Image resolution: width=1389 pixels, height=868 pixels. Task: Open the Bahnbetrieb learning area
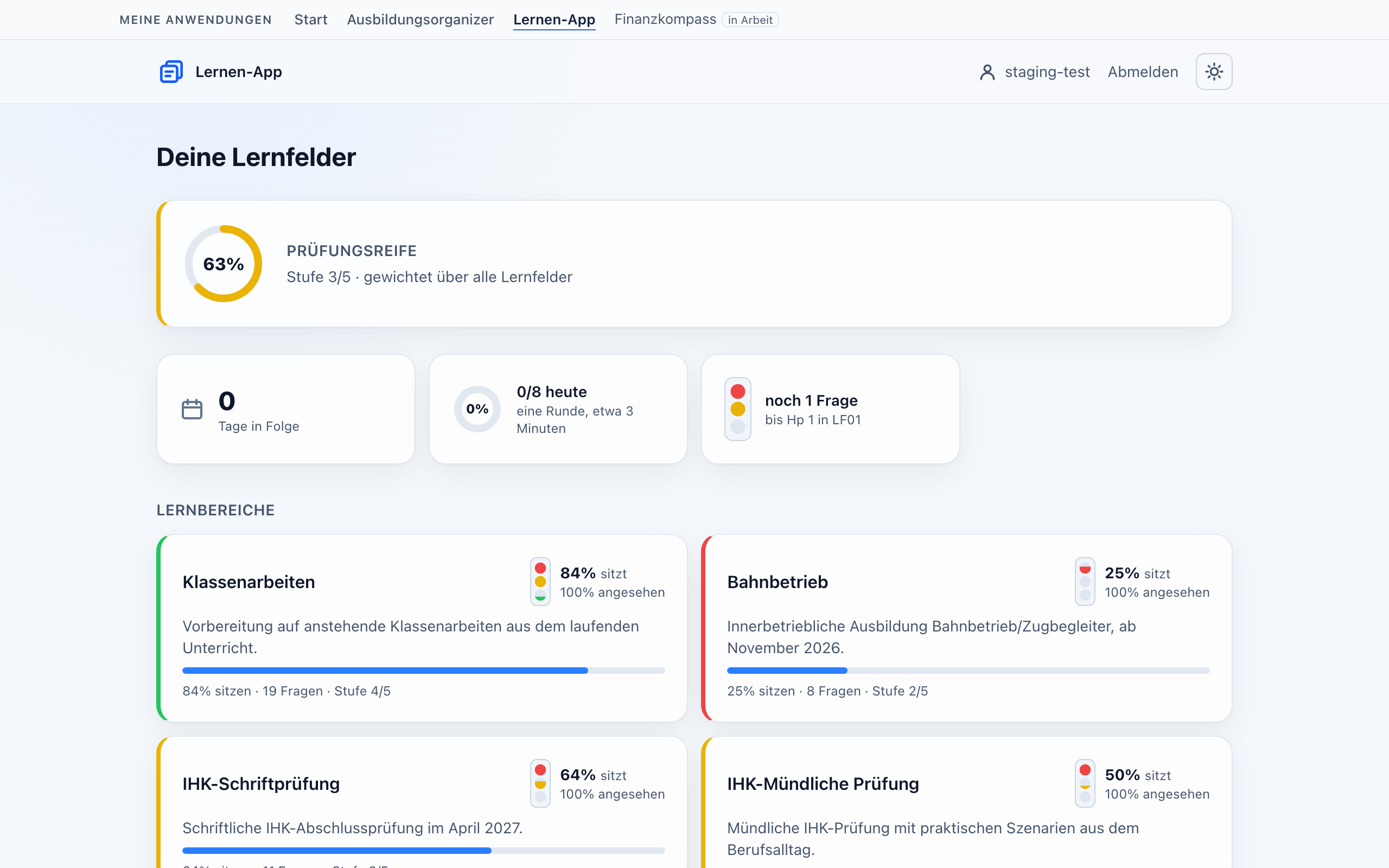pos(966,628)
